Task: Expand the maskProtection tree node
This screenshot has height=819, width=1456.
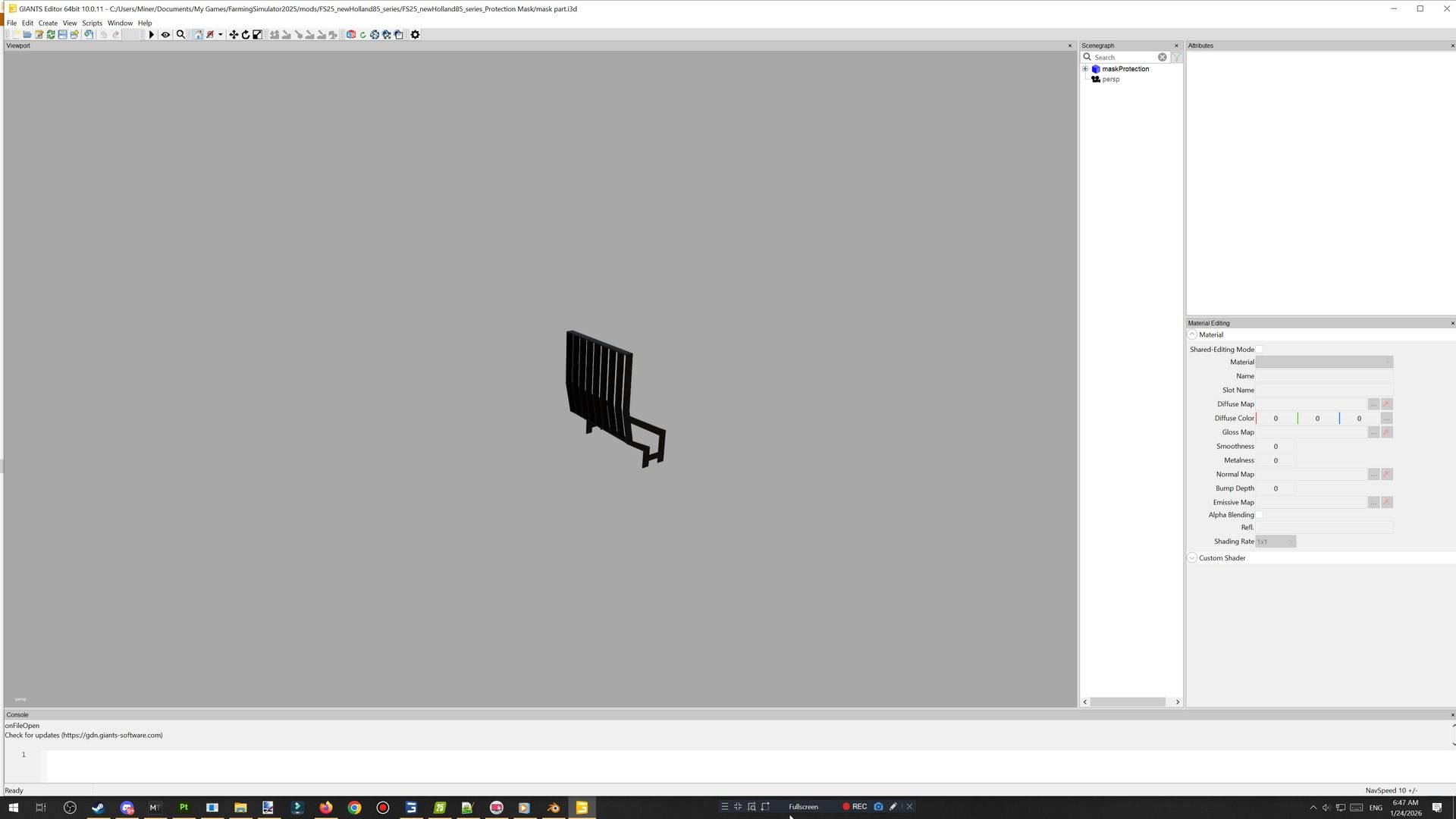Action: tap(1085, 69)
